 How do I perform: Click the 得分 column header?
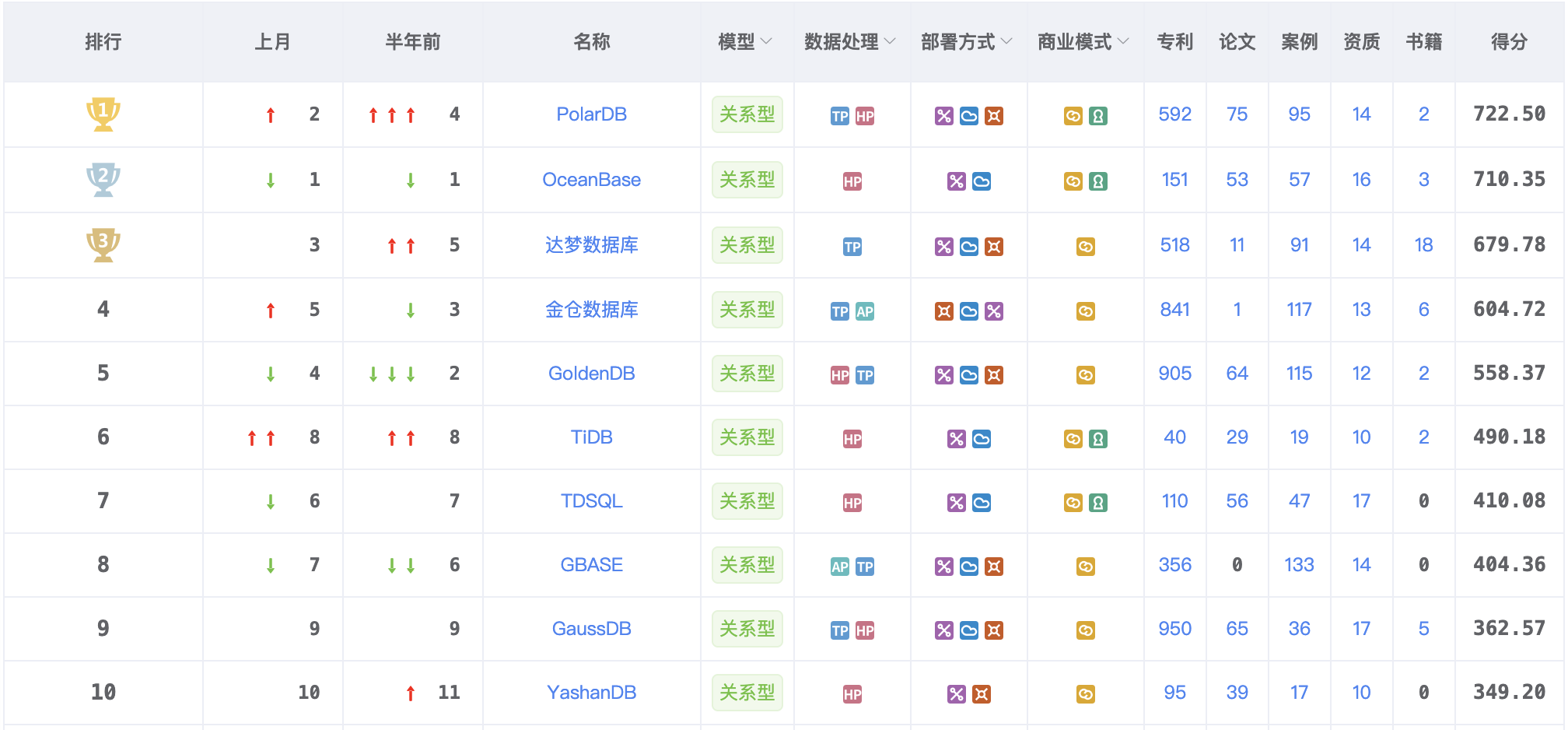click(x=1509, y=42)
